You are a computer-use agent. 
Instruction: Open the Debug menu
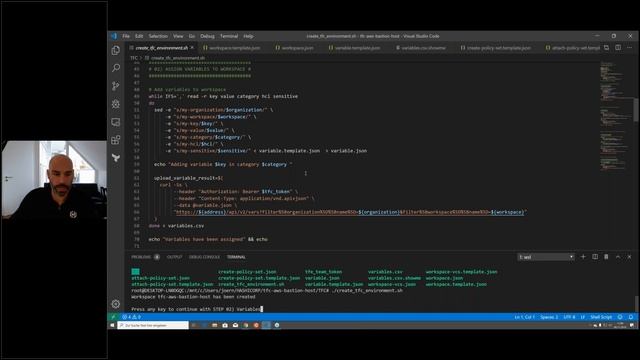[207, 36]
